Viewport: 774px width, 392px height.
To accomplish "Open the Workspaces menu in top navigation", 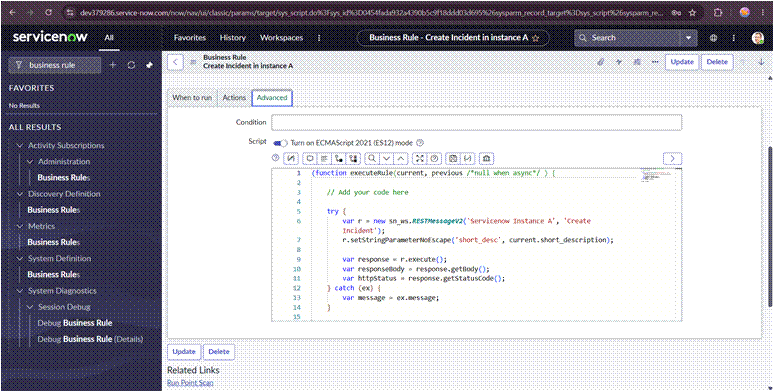I will (281, 38).
